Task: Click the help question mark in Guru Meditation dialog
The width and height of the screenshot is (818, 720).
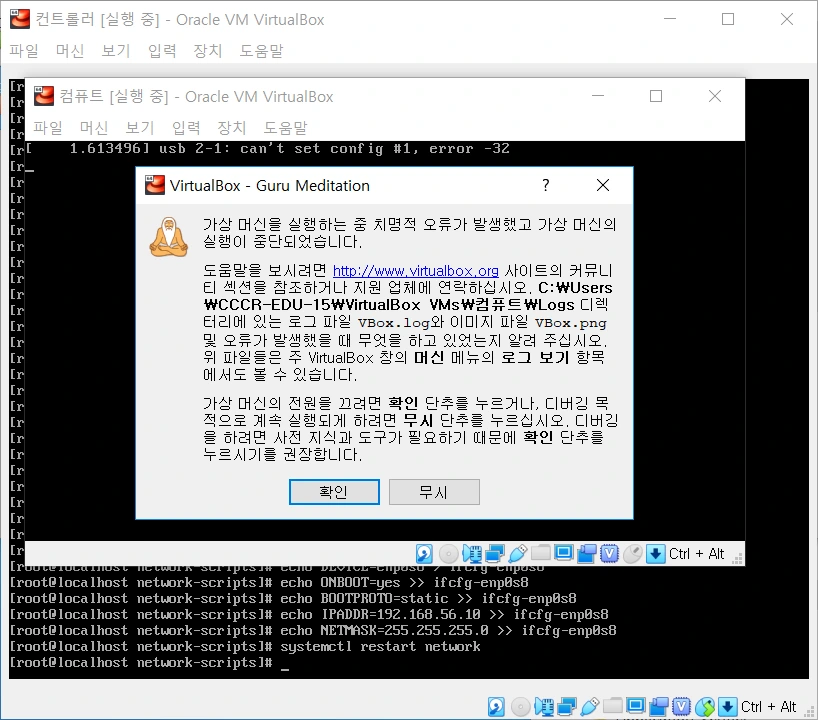Action: (x=546, y=185)
